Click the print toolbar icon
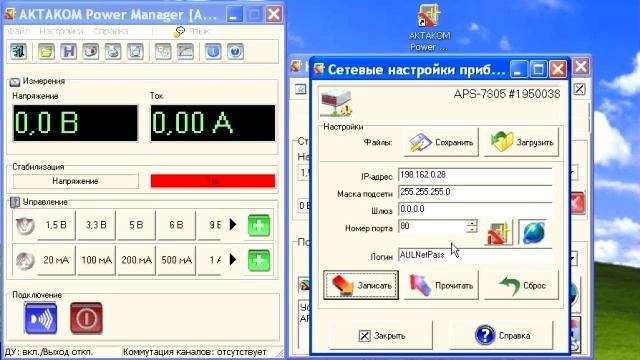Image resolution: width=640 pixels, height=360 pixels. [x=113, y=51]
